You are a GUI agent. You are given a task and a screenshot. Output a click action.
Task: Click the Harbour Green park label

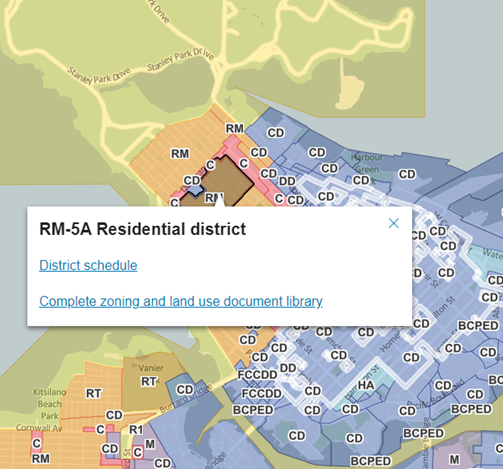pyautogui.click(x=367, y=163)
